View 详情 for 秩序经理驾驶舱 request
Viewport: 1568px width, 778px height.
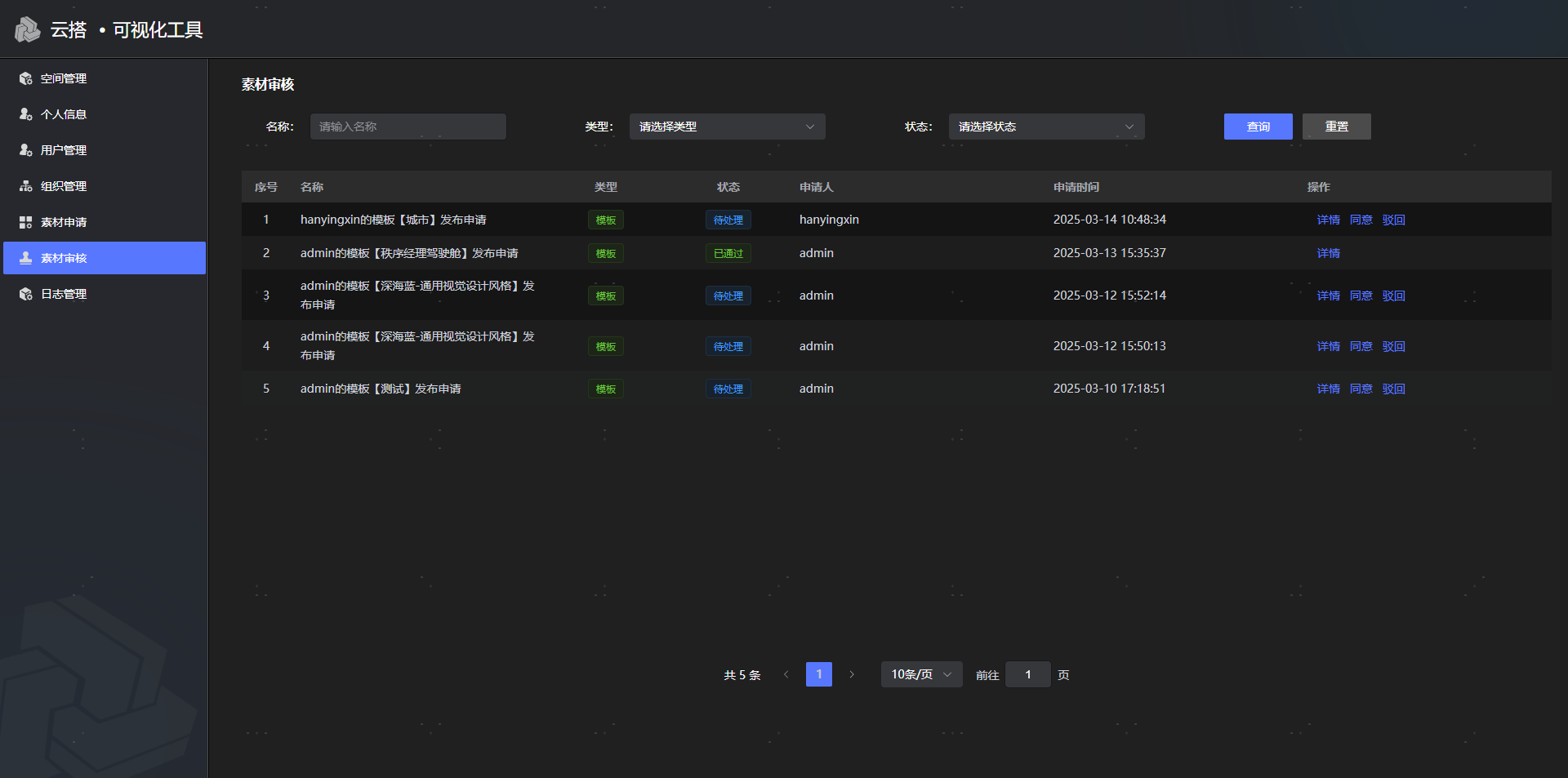coord(1328,253)
